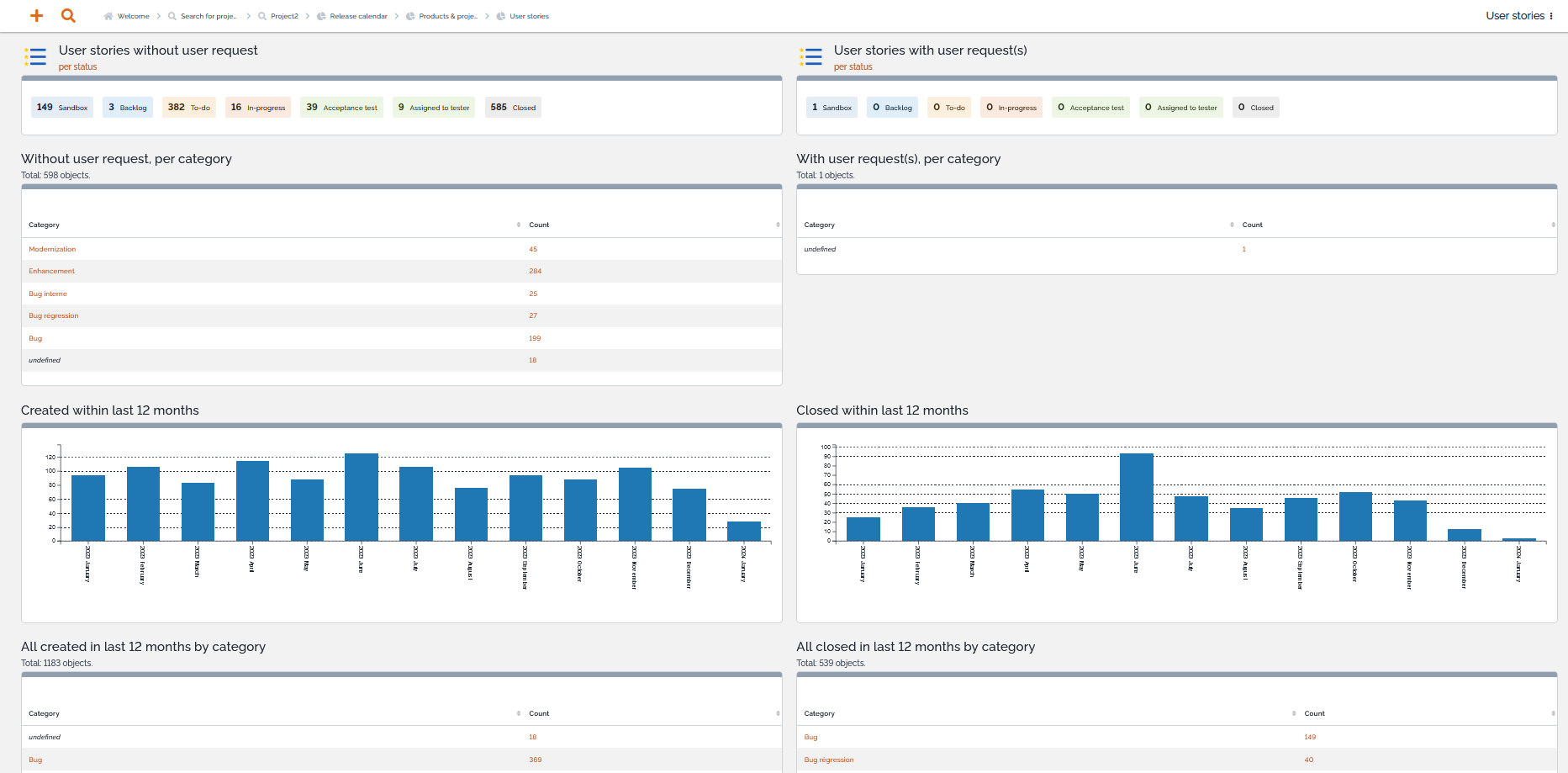Viewport: 1568px width, 773px height.
Task: Open the Enhancement category link
Action: click(51, 271)
